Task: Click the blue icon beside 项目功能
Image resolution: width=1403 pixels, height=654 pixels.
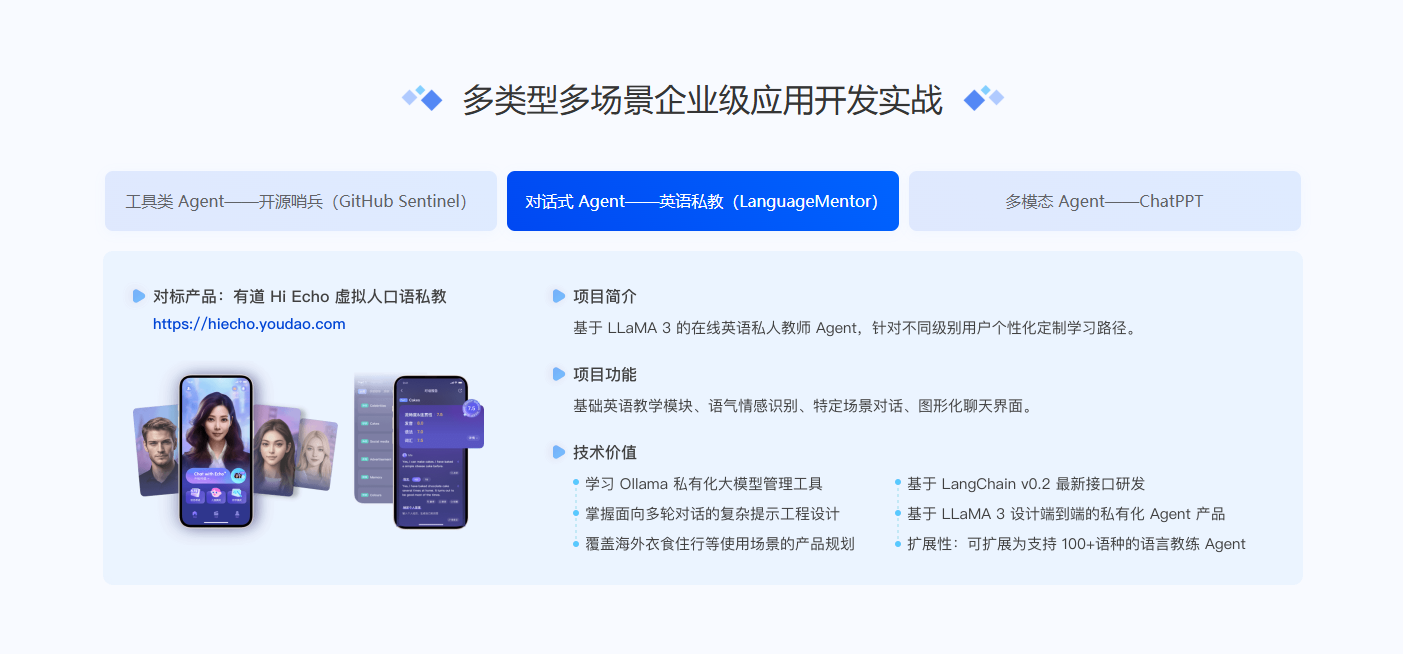Action: pyautogui.click(x=559, y=374)
